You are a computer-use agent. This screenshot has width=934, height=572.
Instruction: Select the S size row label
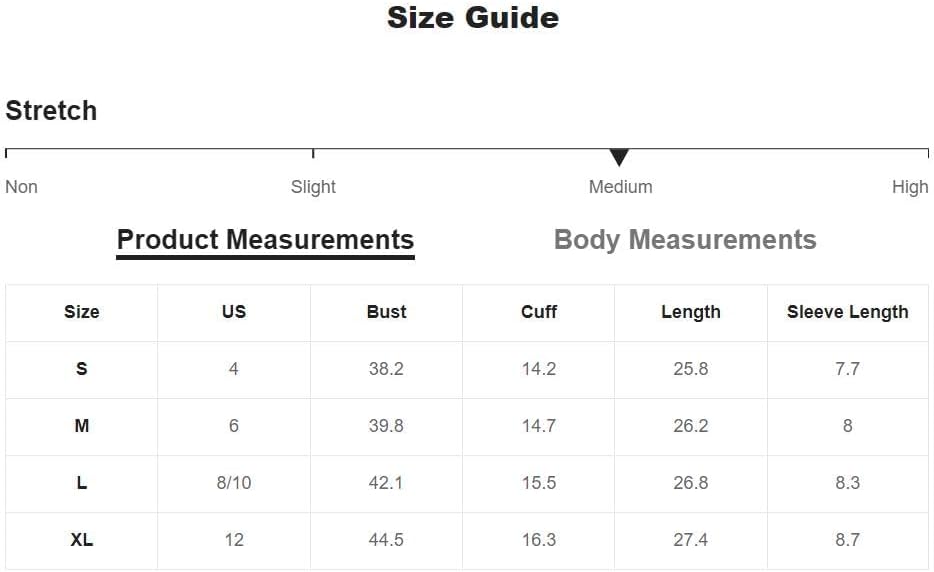pos(82,369)
